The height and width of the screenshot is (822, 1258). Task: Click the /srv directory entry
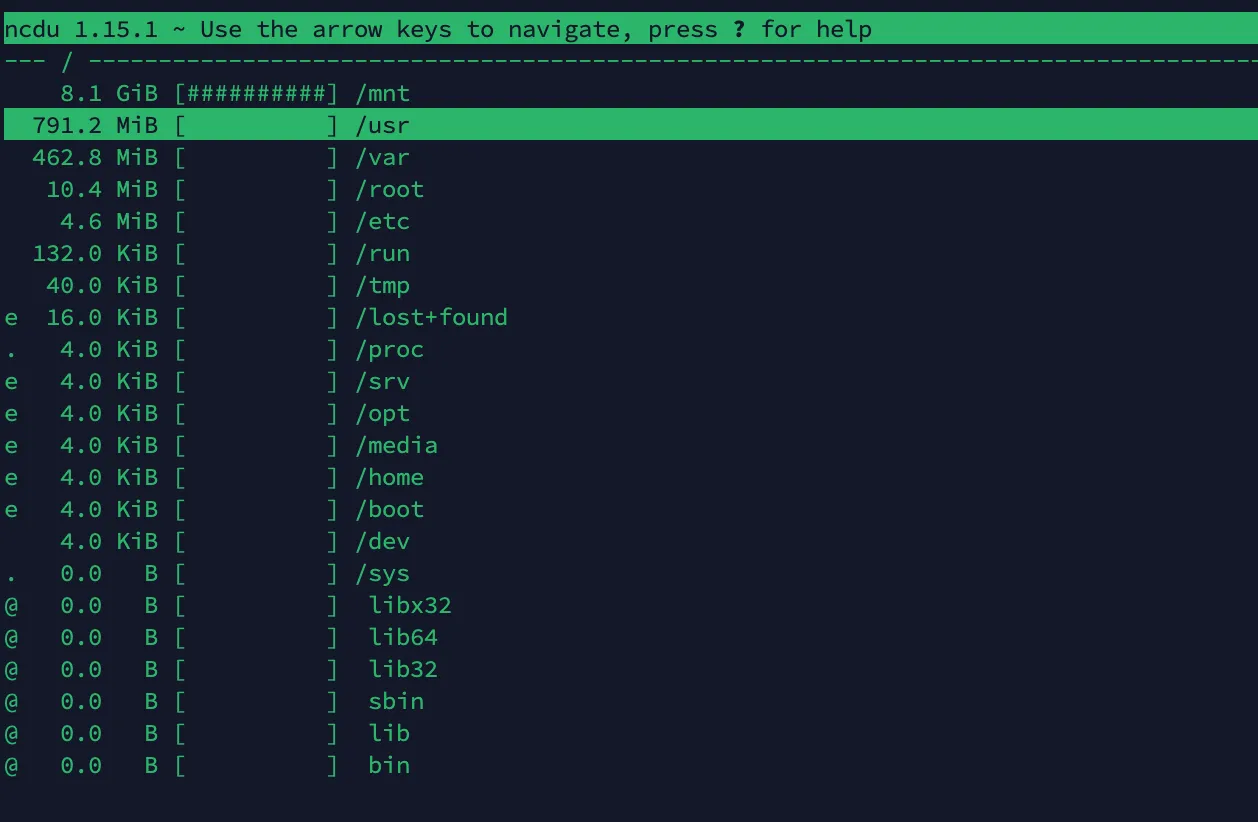[383, 382]
